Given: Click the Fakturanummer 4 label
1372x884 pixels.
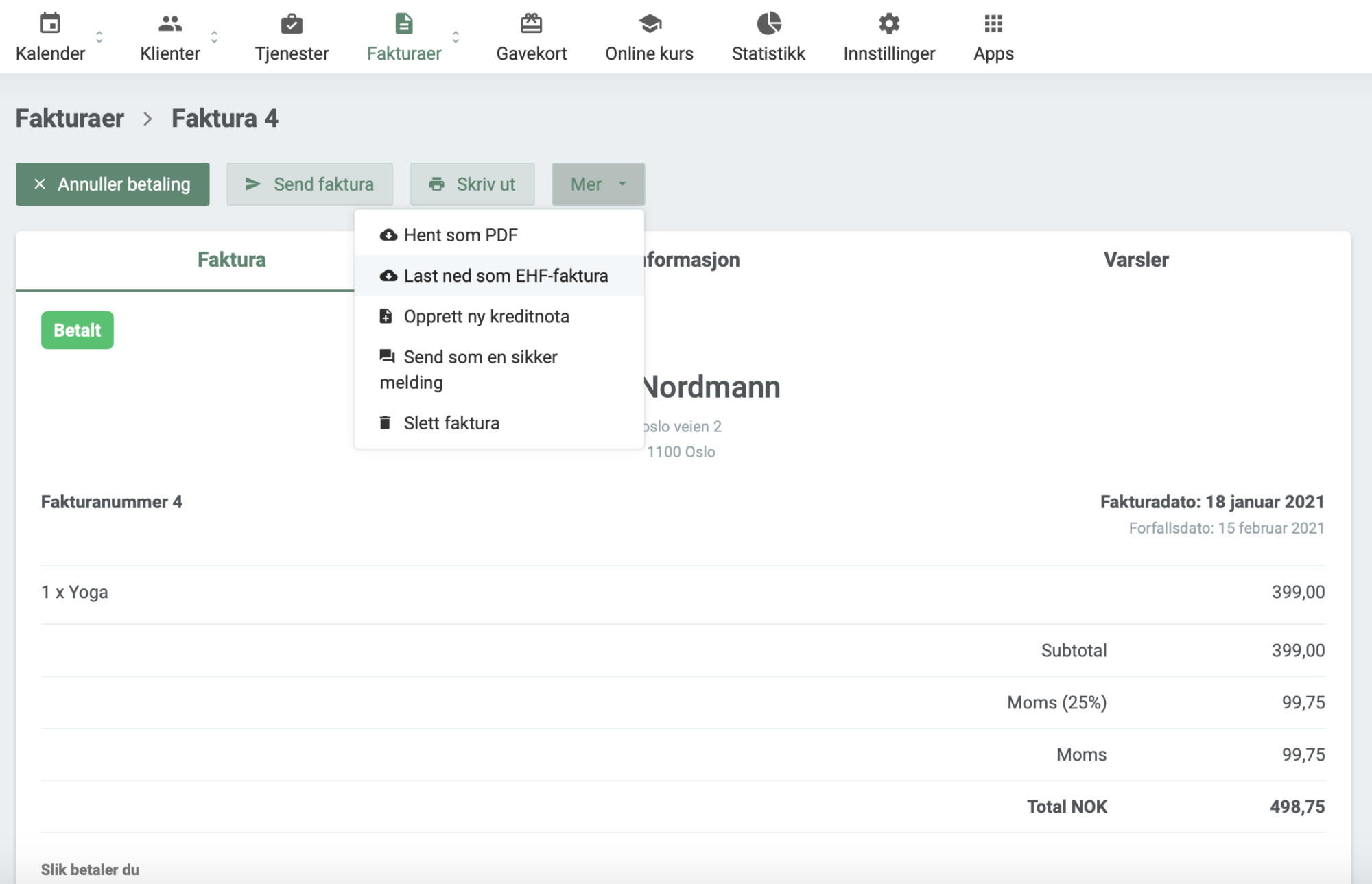Looking at the screenshot, I should [x=112, y=502].
